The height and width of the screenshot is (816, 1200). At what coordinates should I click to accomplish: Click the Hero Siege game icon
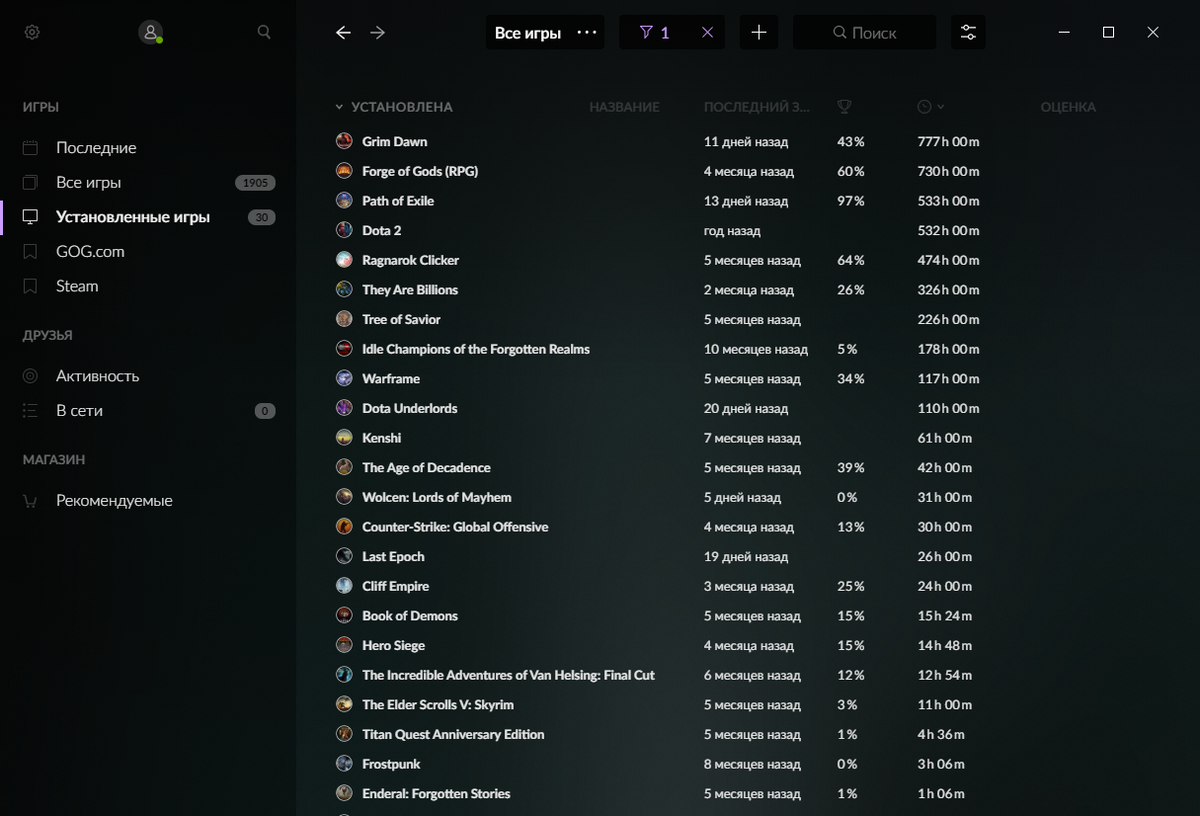(x=344, y=645)
